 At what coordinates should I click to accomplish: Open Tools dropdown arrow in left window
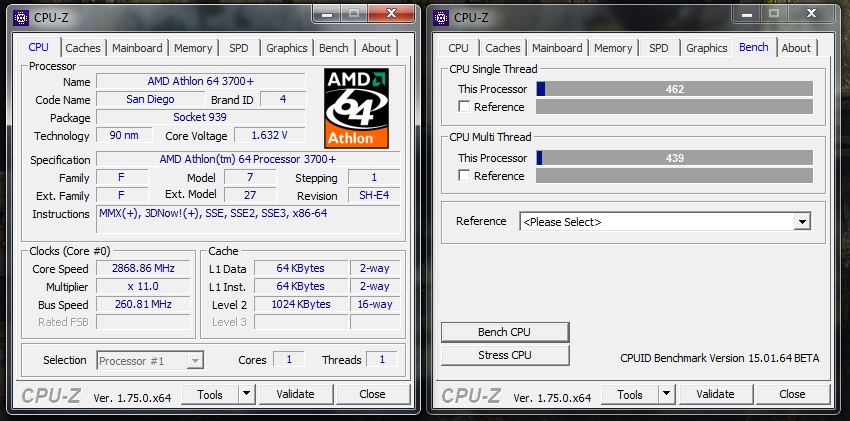point(247,394)
